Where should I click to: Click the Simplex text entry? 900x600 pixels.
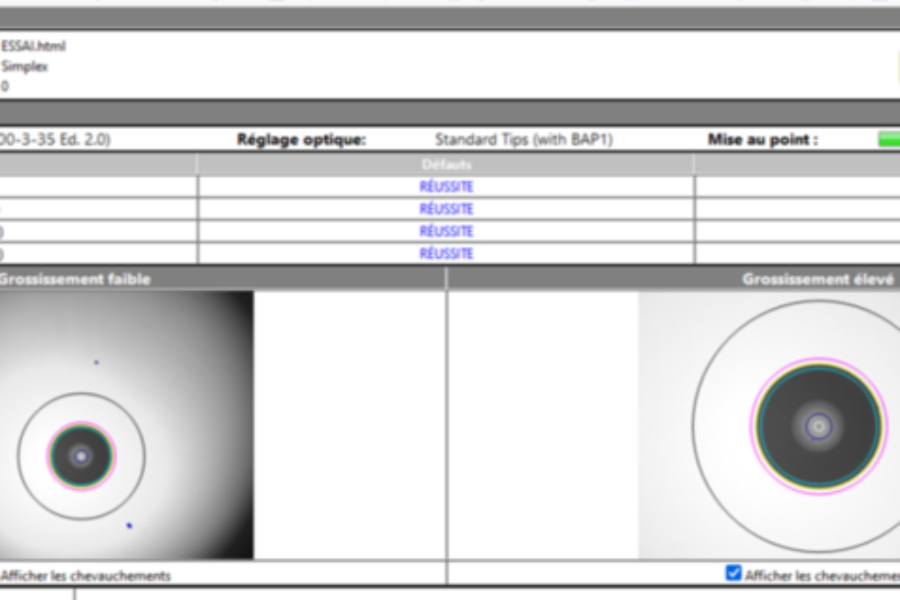pyautogui.click(x=24, y=67)
